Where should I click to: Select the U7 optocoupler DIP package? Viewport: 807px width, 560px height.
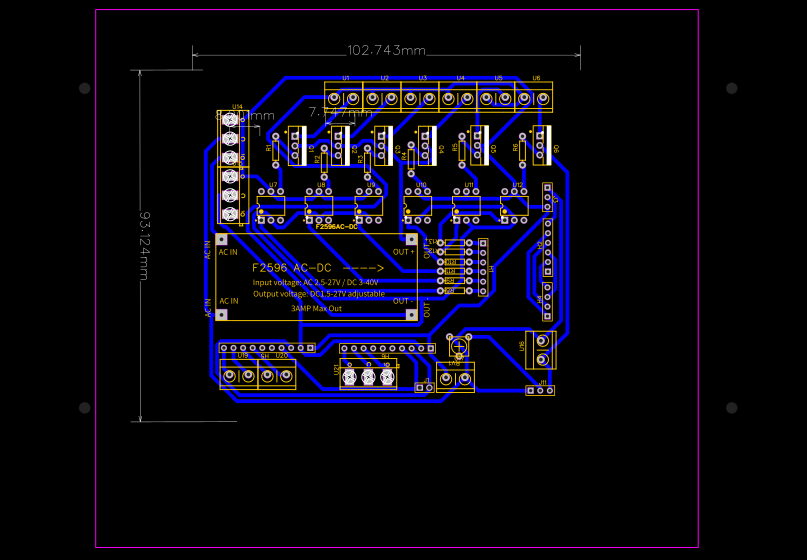(271, 206)
